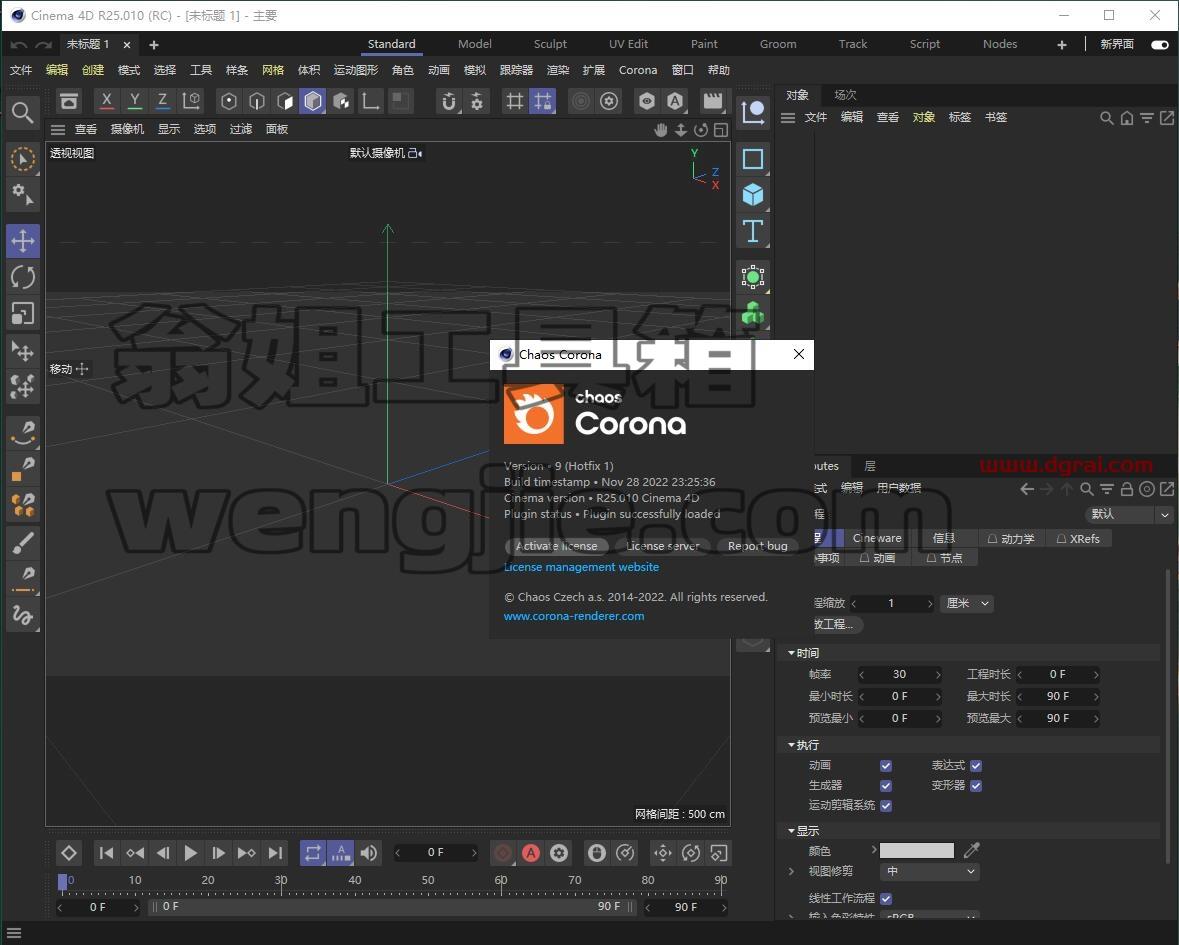Go to the end of animation

pos(276,853)
